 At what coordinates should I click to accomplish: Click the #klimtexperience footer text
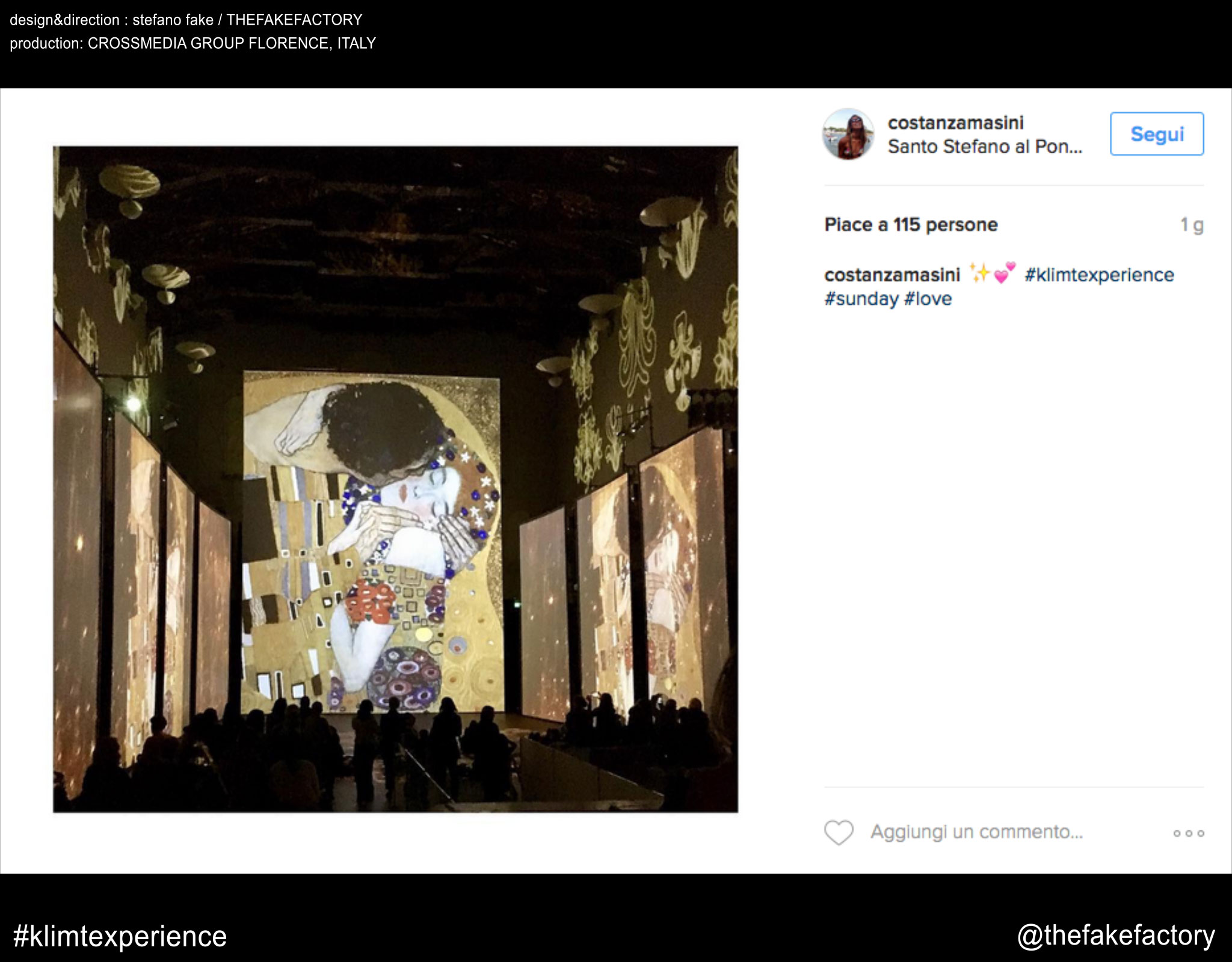(x=120, y=936)
